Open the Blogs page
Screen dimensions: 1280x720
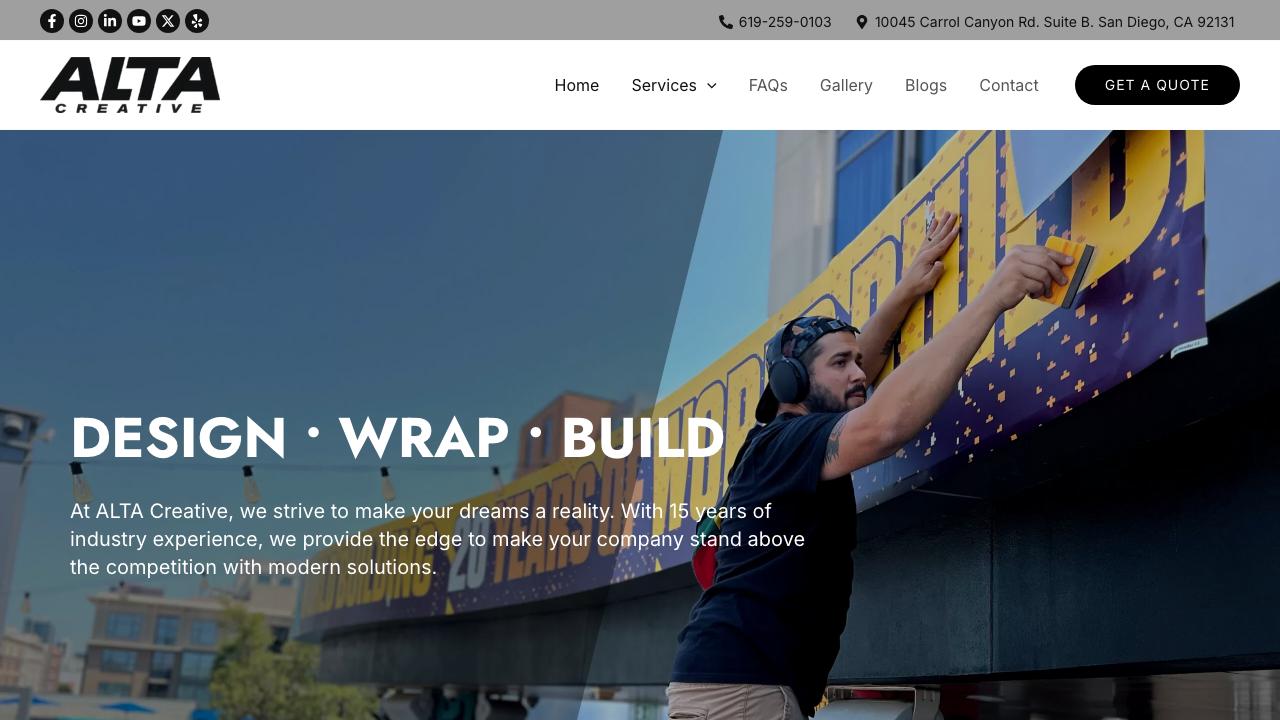(926, 85)
